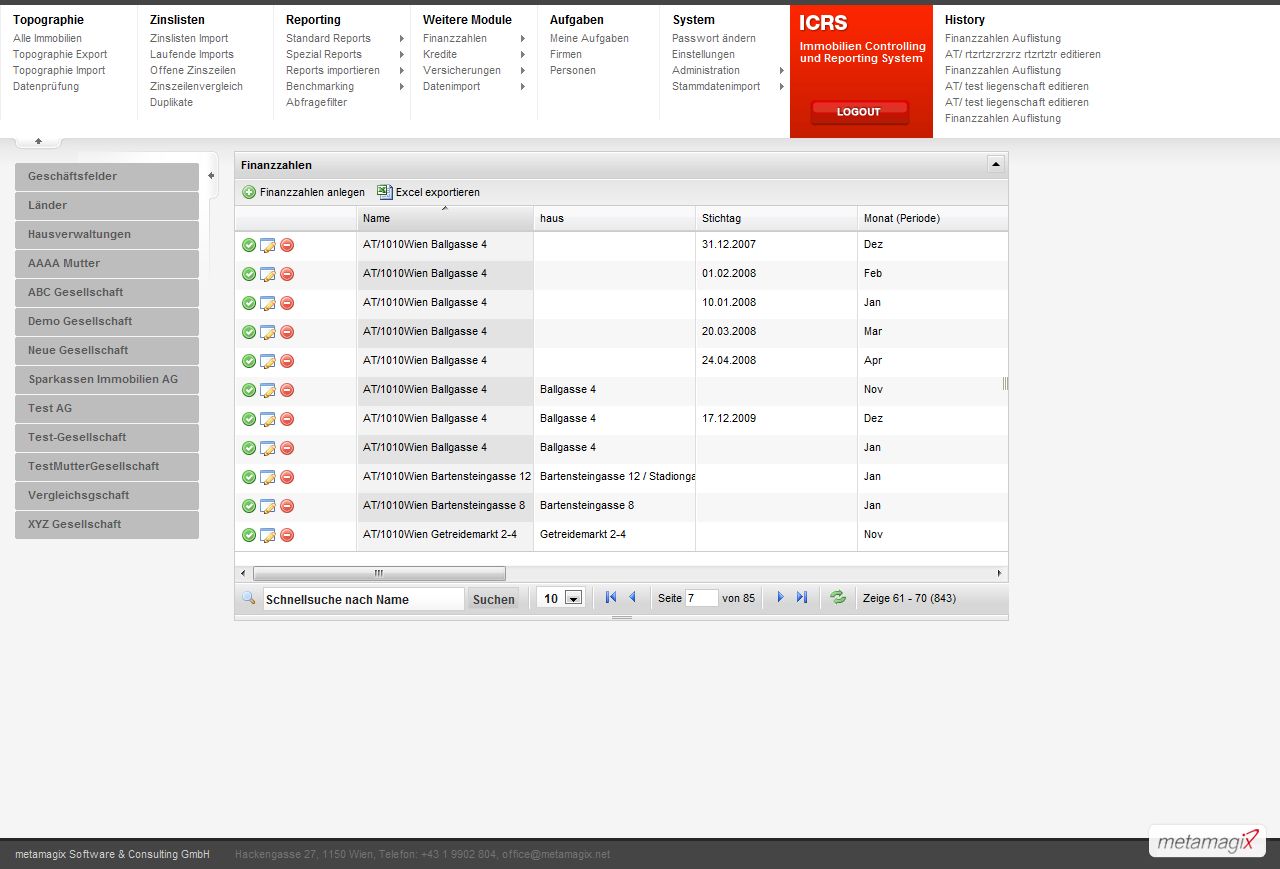
Task: Expand the Versicherungen submenu arrow
Action: click(522, 71)
